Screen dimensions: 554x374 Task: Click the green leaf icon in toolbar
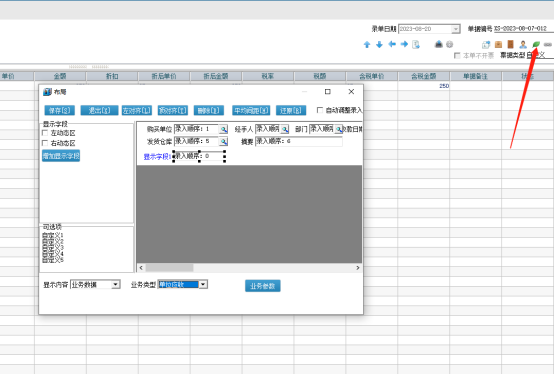pos(536,44)
